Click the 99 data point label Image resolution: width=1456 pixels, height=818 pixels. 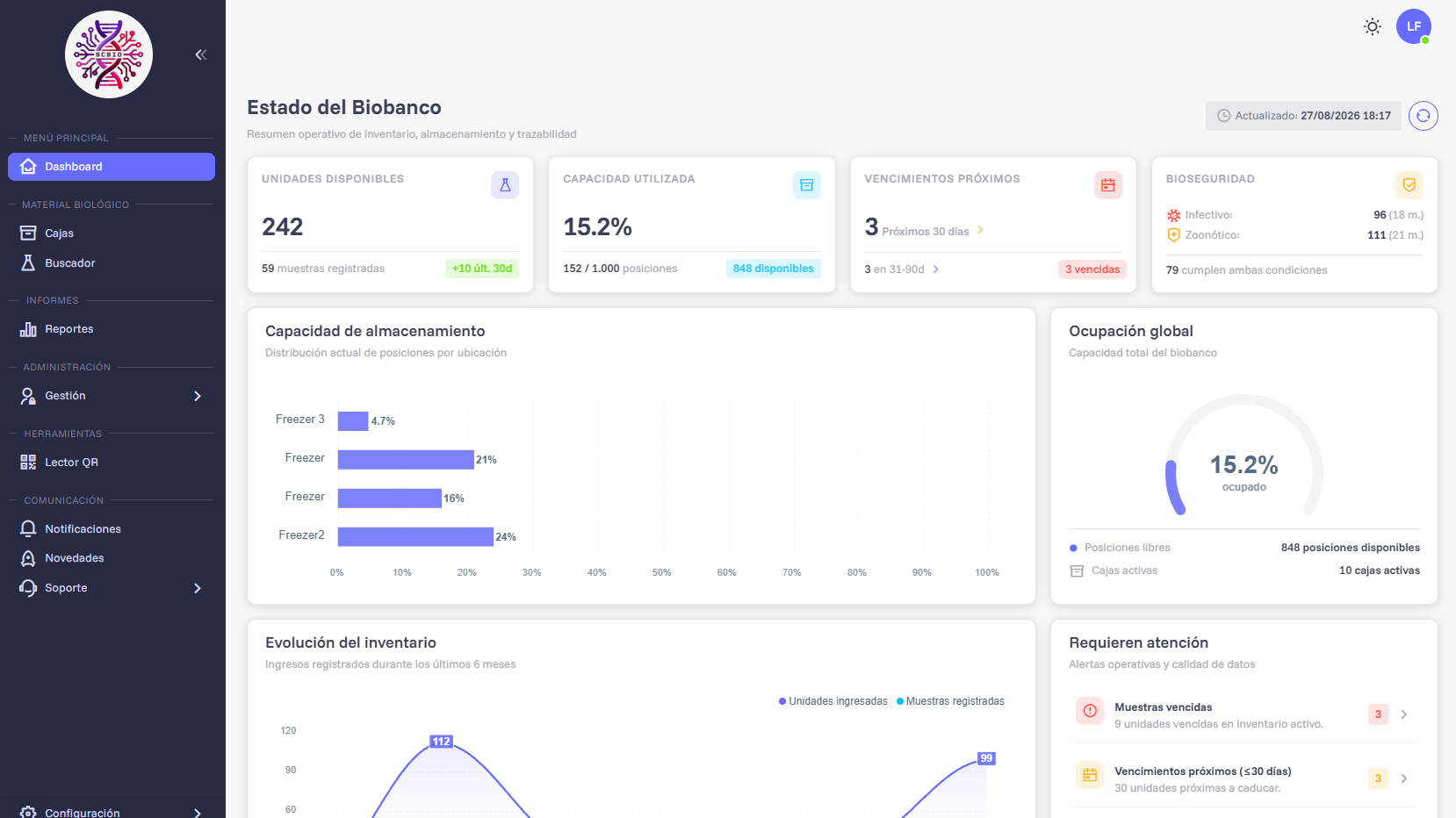[986, 758]
